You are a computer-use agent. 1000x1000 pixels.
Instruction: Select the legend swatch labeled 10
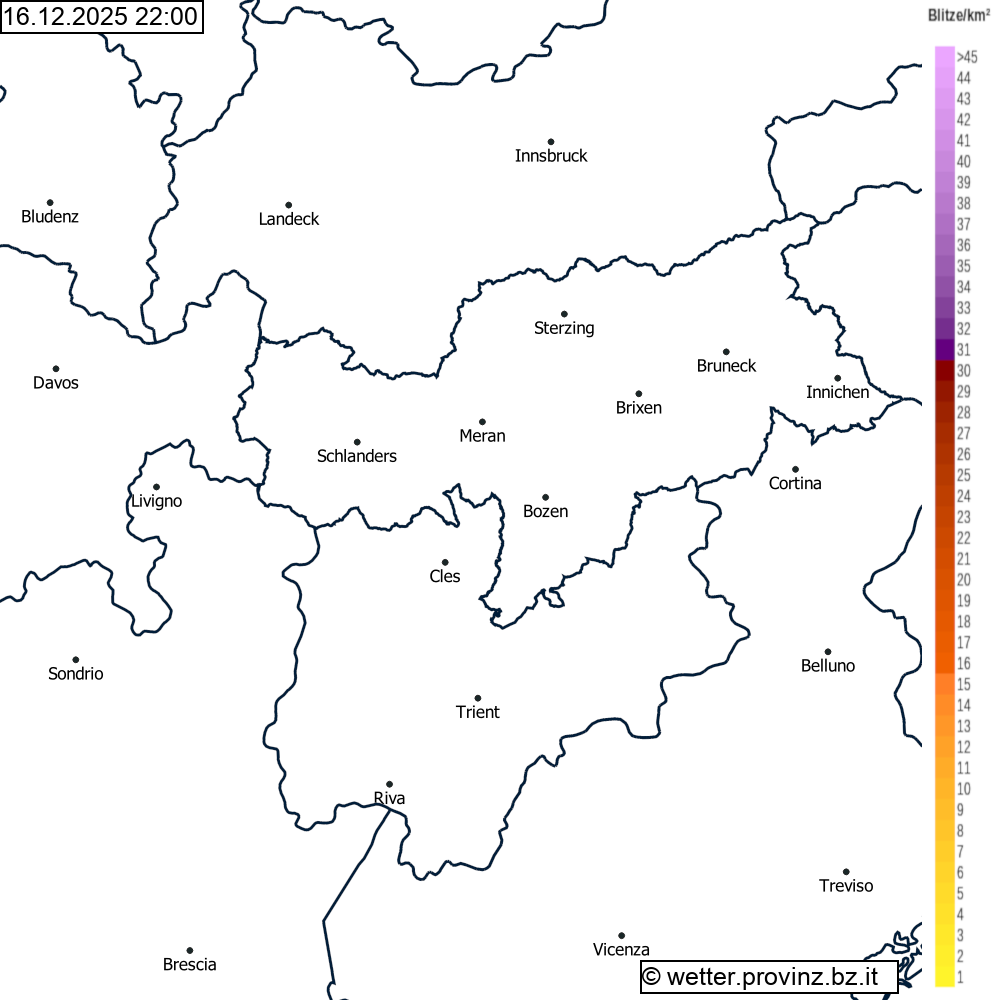944,789
